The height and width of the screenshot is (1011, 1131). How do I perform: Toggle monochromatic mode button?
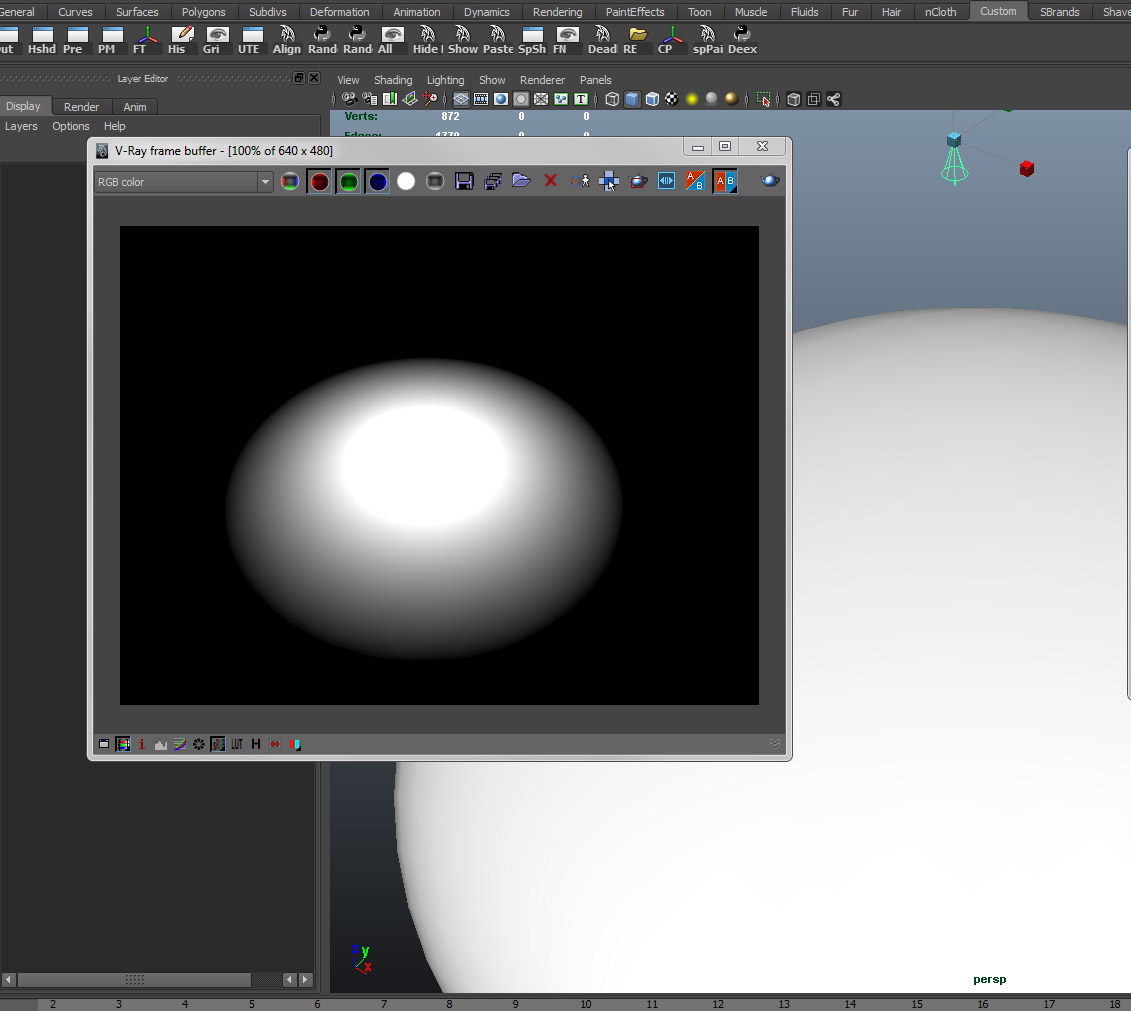(x=435, y=182)
